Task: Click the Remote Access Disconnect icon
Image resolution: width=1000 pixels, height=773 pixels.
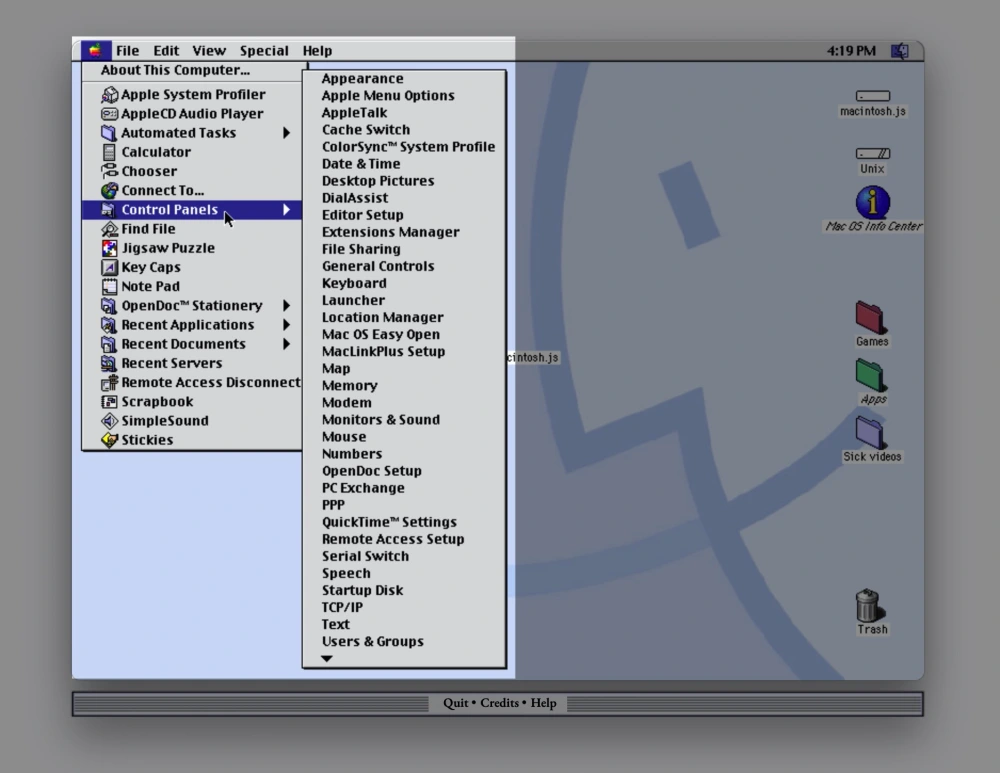Action: [x=110, y=382]
